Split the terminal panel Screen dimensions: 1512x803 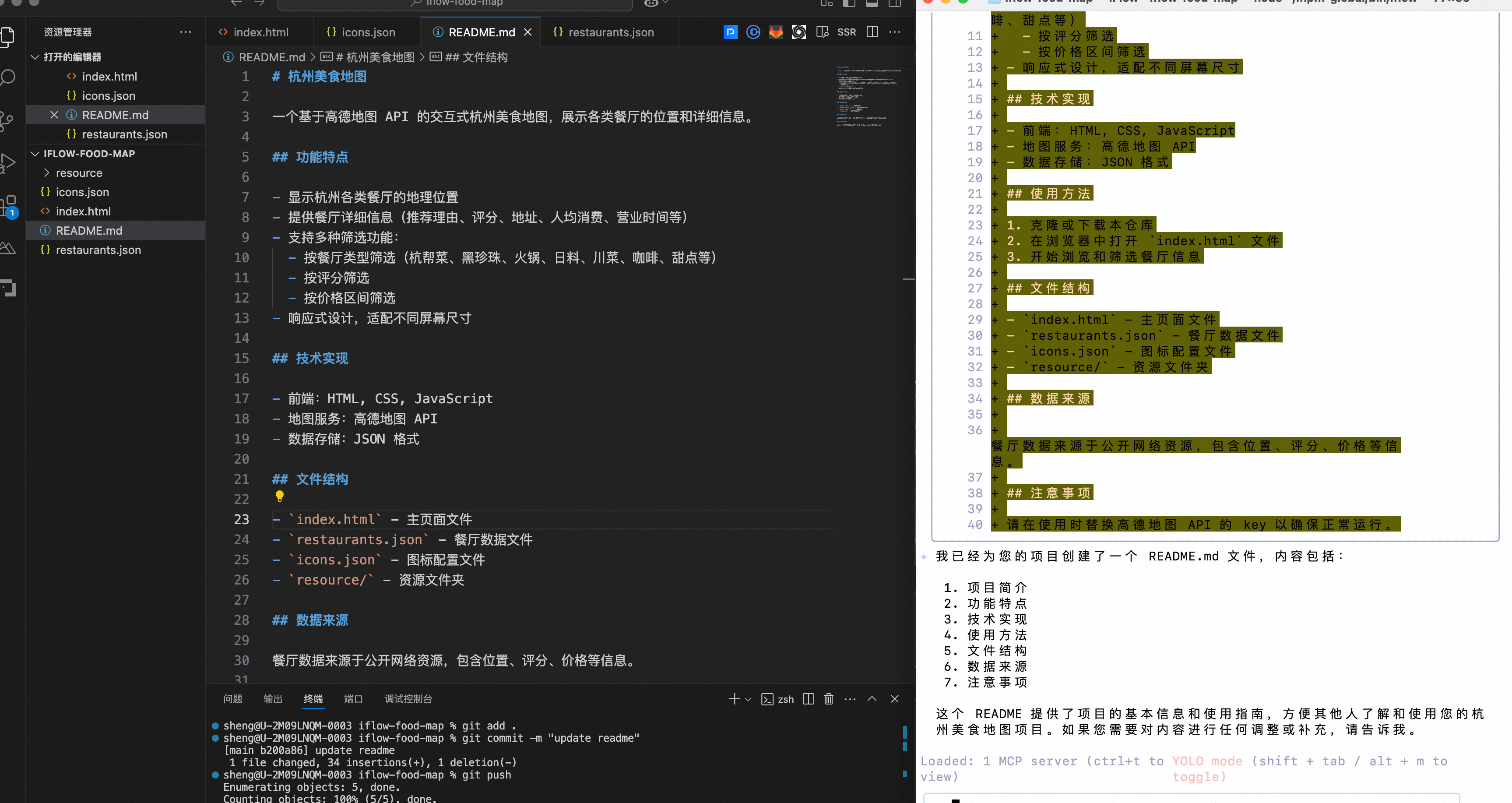click(x=808, y=698)
